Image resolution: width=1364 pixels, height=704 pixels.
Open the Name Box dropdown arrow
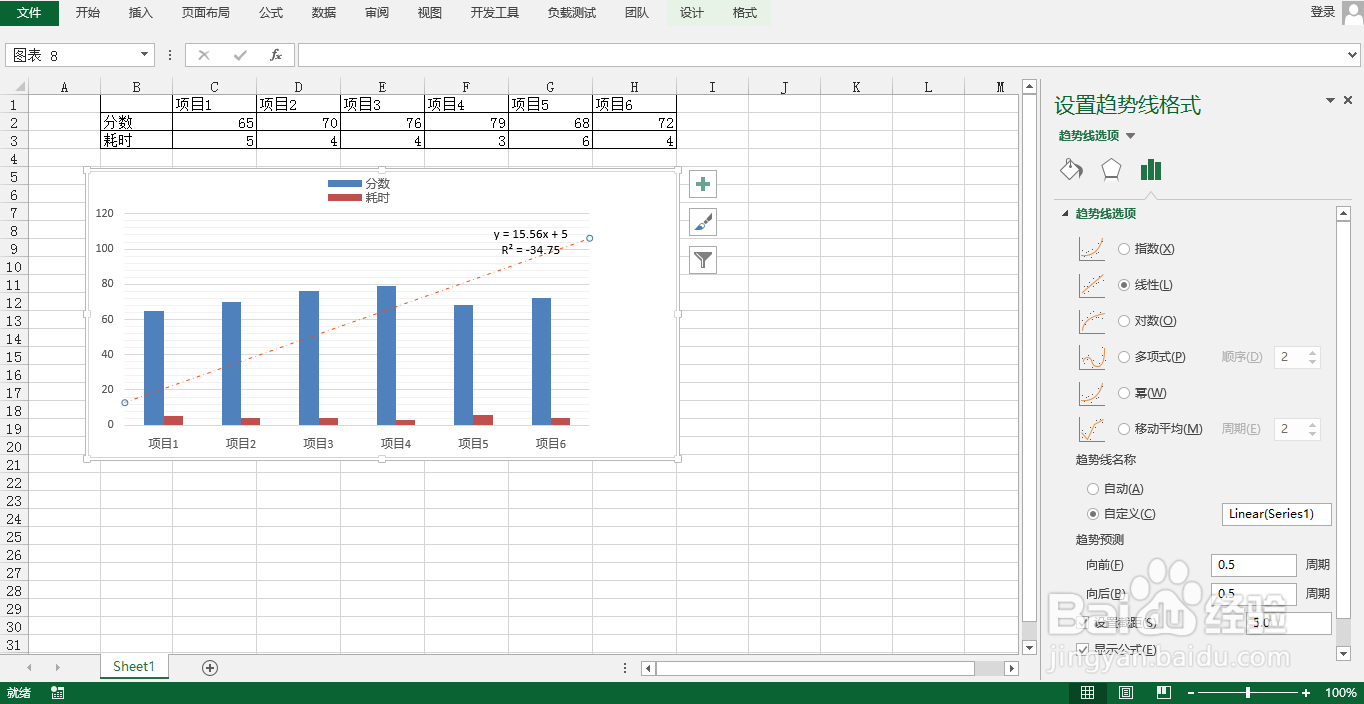pos(145,55)
